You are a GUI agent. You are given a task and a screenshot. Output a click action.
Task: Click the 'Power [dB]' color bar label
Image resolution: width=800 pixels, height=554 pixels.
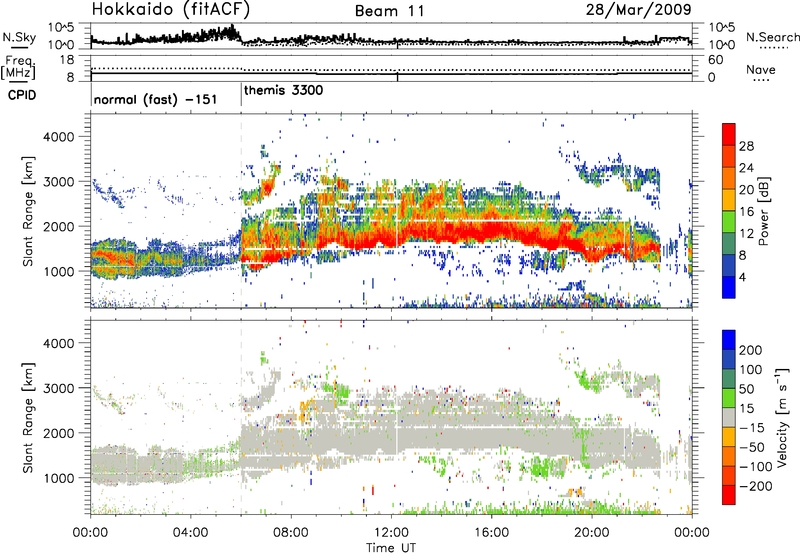pyautogui.click(x=763, y=211)
